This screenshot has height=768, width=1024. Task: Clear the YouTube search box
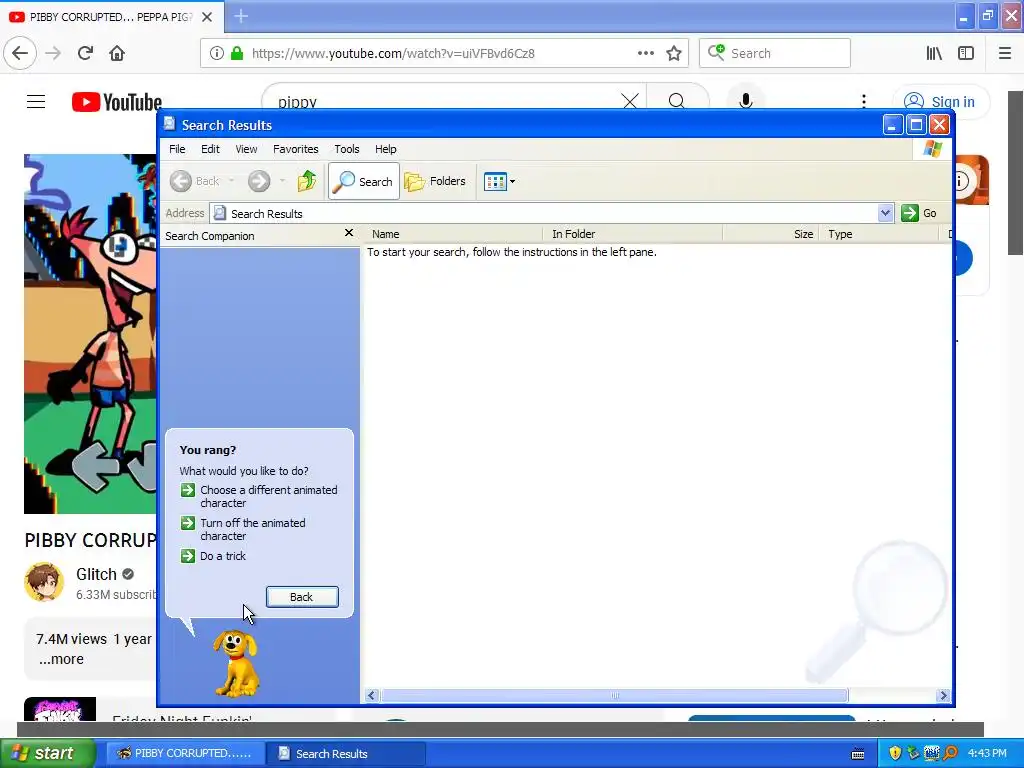[x=630, y=101]
